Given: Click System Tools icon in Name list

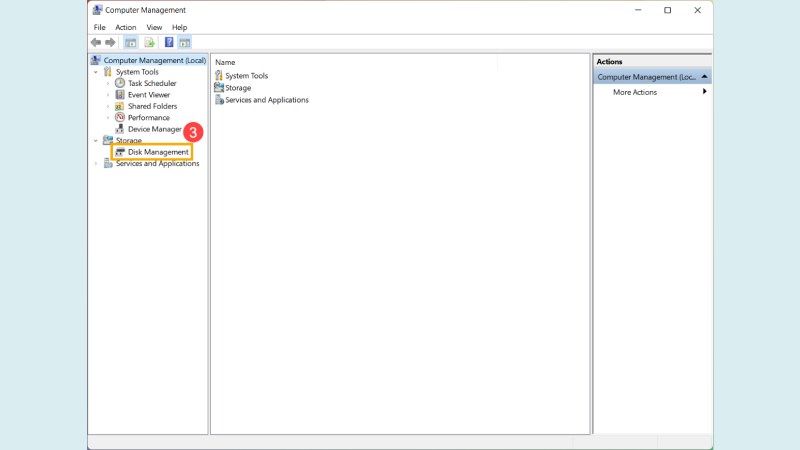Looking at the screenshot, I should [219, 76].
